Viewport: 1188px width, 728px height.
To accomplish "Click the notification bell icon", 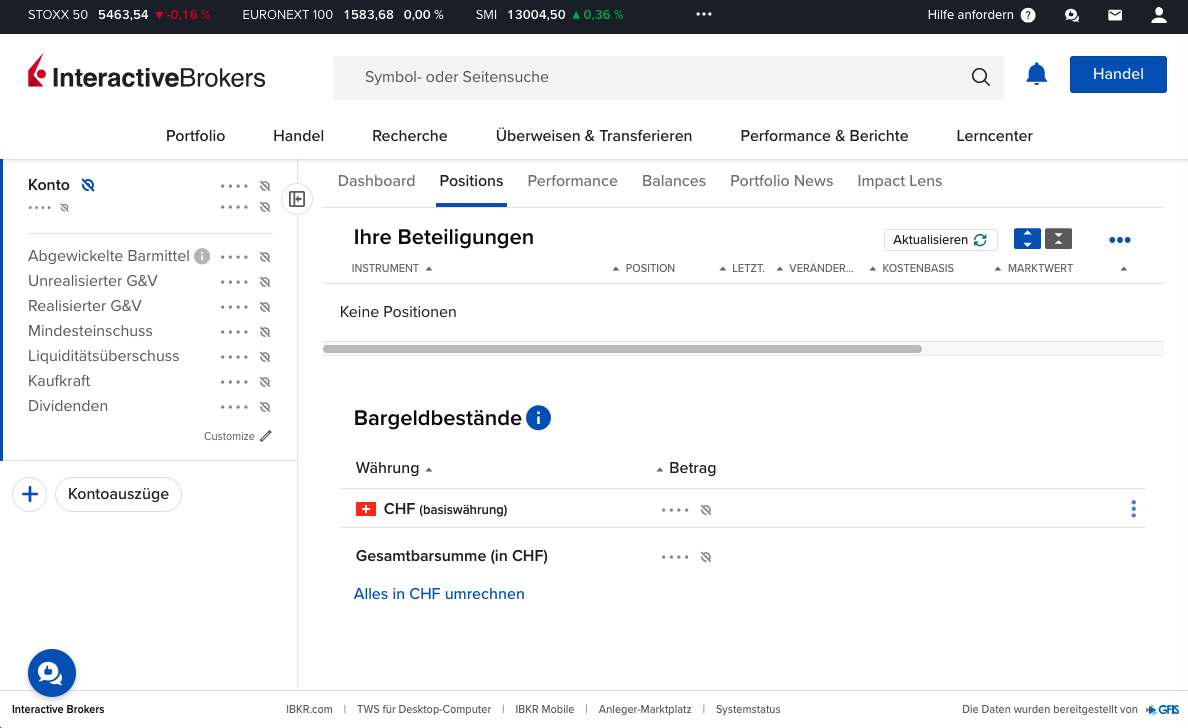I will click(x=1036, y=75).
